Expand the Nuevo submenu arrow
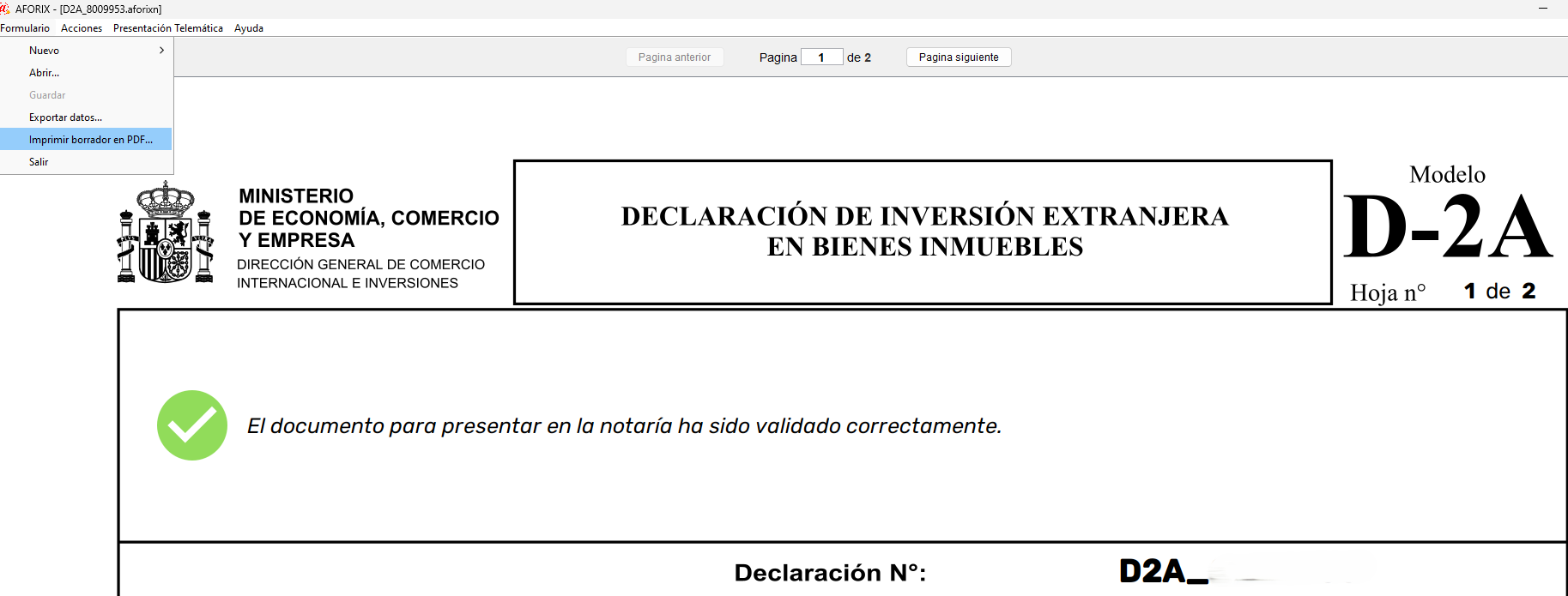This screenshot has width=1568, height=596. tap(161, 51)
